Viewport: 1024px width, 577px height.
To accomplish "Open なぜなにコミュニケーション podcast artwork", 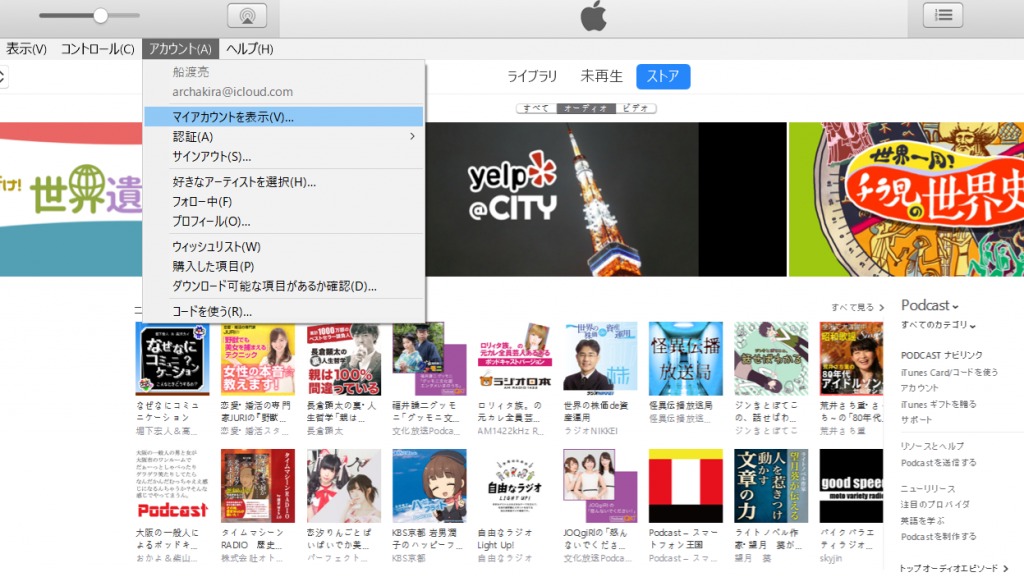I will [172, 358].
